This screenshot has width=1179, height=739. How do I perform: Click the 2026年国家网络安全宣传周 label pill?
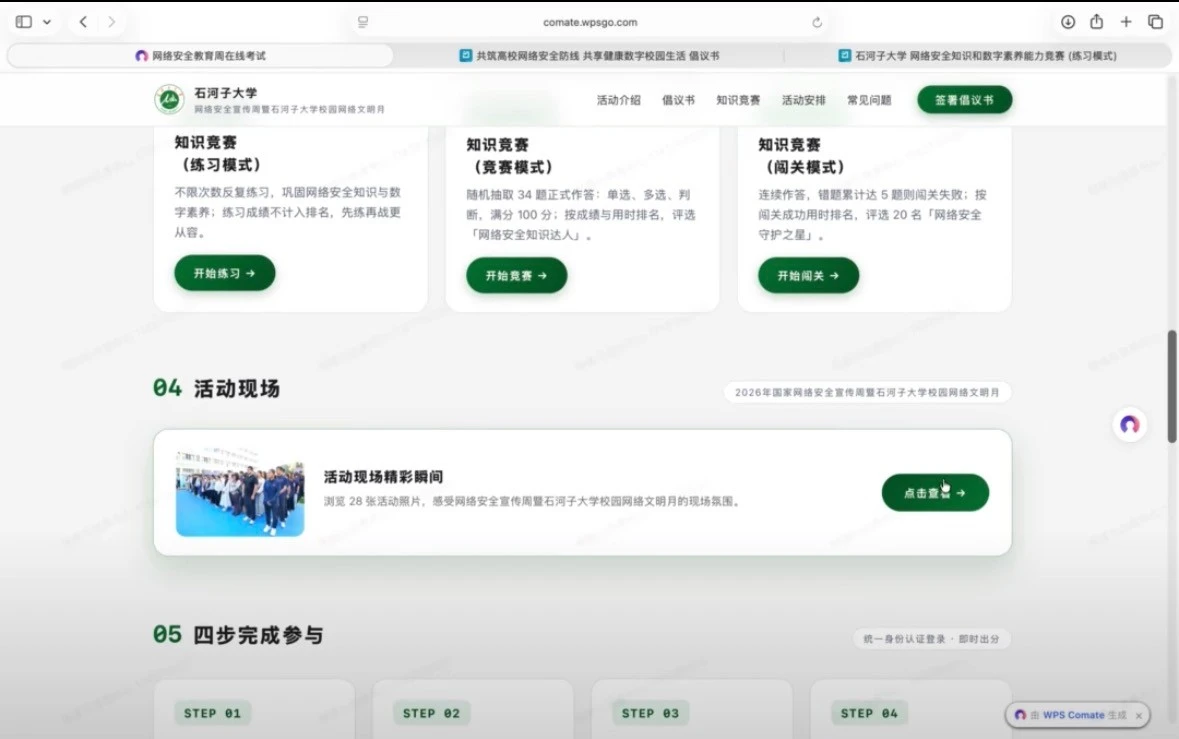867,392
